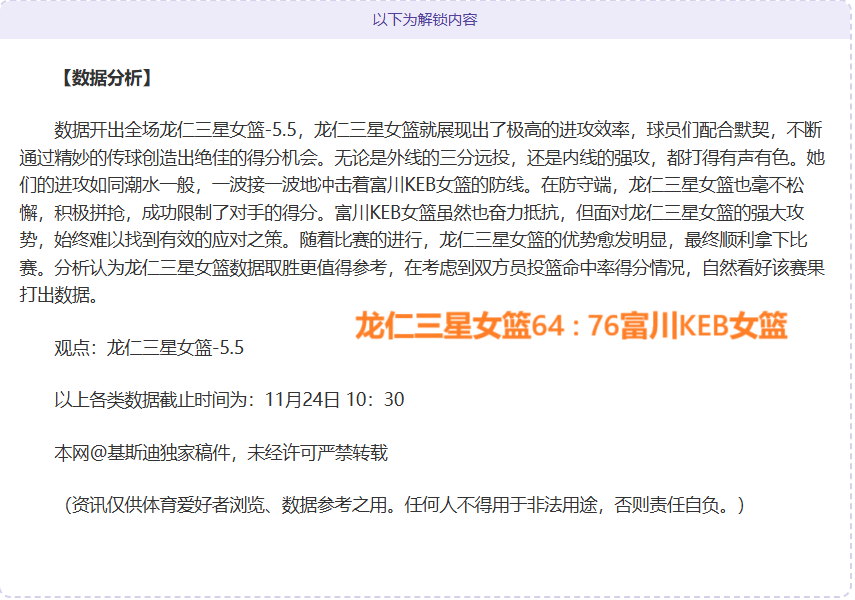This screenshot has height=600, width=855.
Task: Click the 以下为解锁内容 header banner
Action: [425, 20]
